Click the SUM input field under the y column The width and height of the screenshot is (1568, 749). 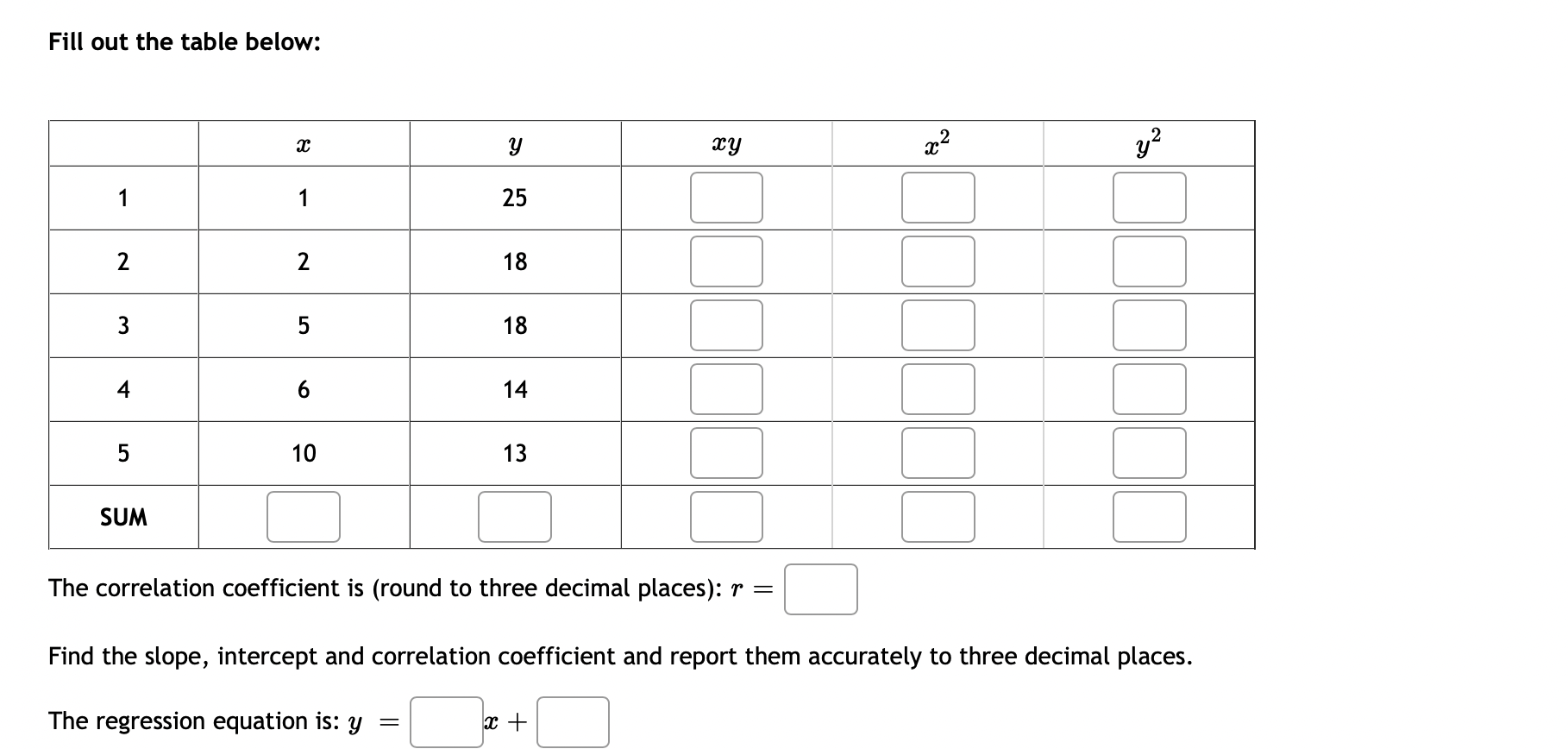tap(515, 517)
